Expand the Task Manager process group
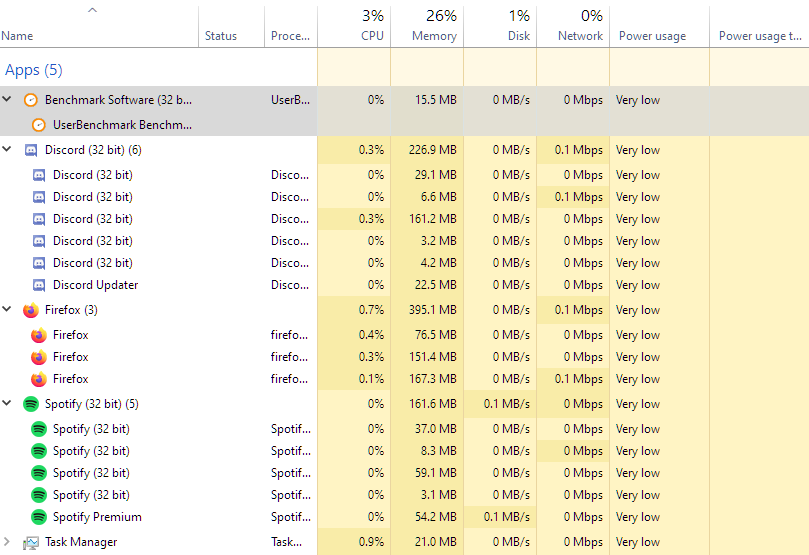 6,542
